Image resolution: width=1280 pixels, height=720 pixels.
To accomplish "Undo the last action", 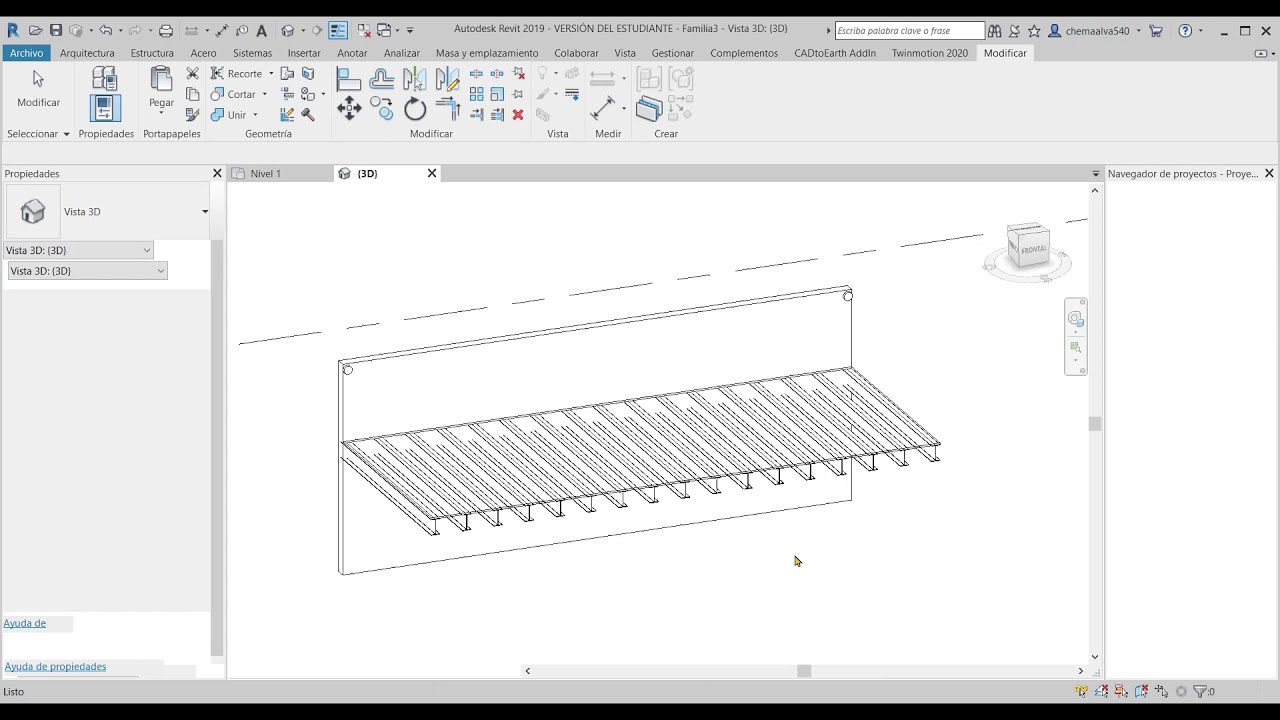I will click(105, 31).
